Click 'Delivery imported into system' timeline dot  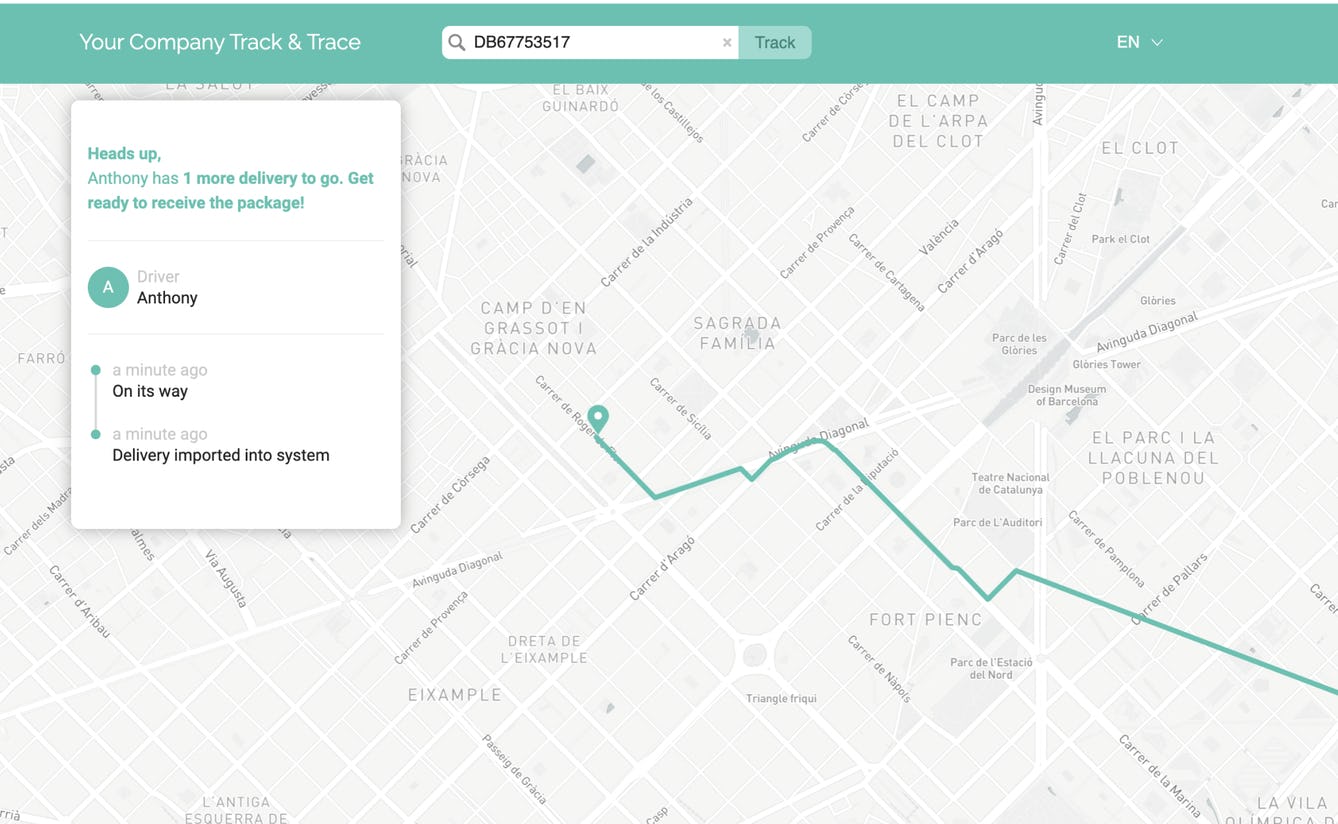[96, 434]
